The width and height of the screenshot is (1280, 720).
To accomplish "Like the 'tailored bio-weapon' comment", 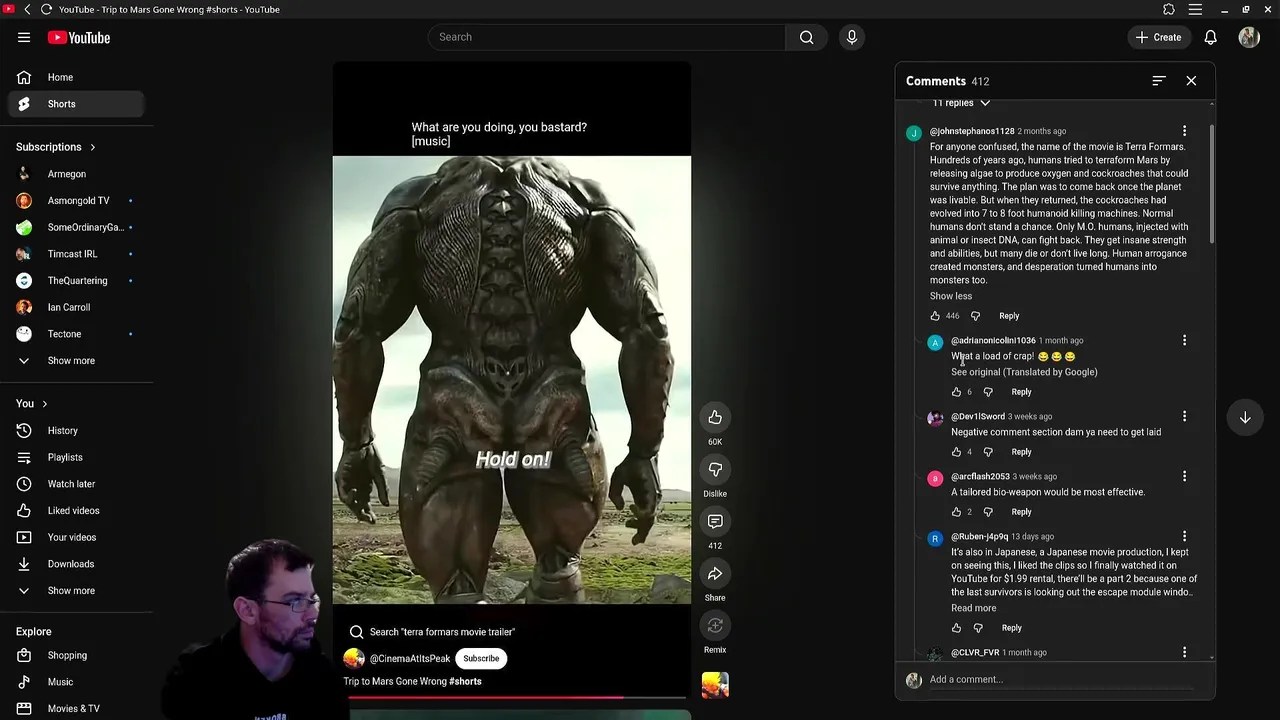I will [x=956, y=512].
